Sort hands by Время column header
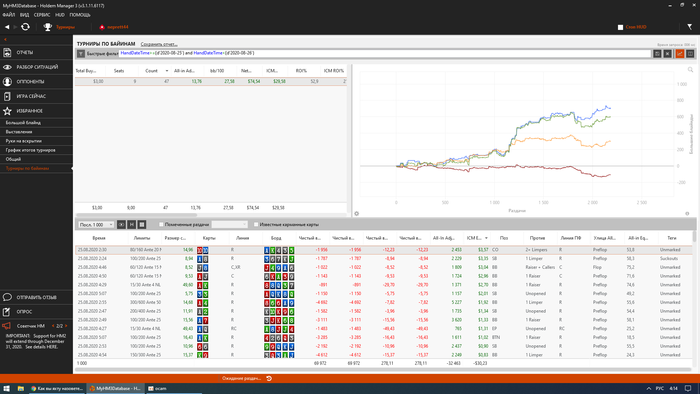The image size is (700, 394). [99, 238]
